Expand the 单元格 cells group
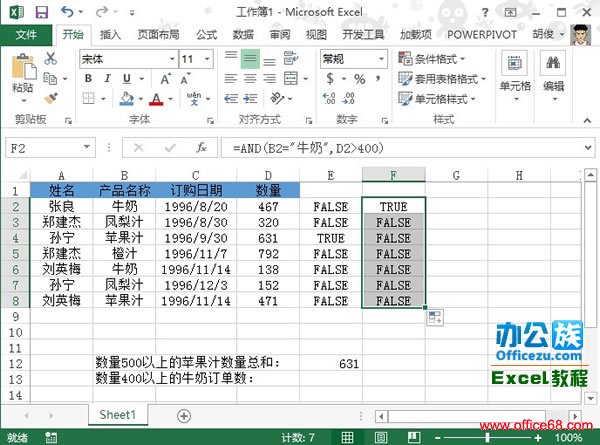 tap(515, 77)
